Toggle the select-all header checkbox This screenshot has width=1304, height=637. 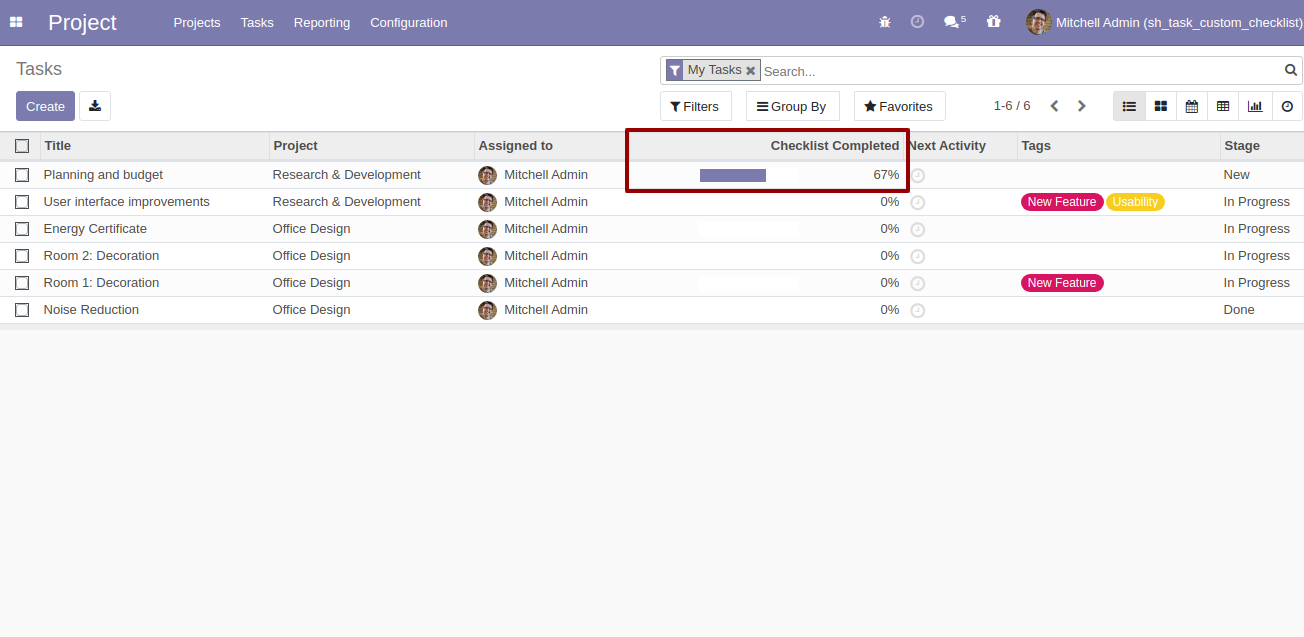[x=22, y=146]
